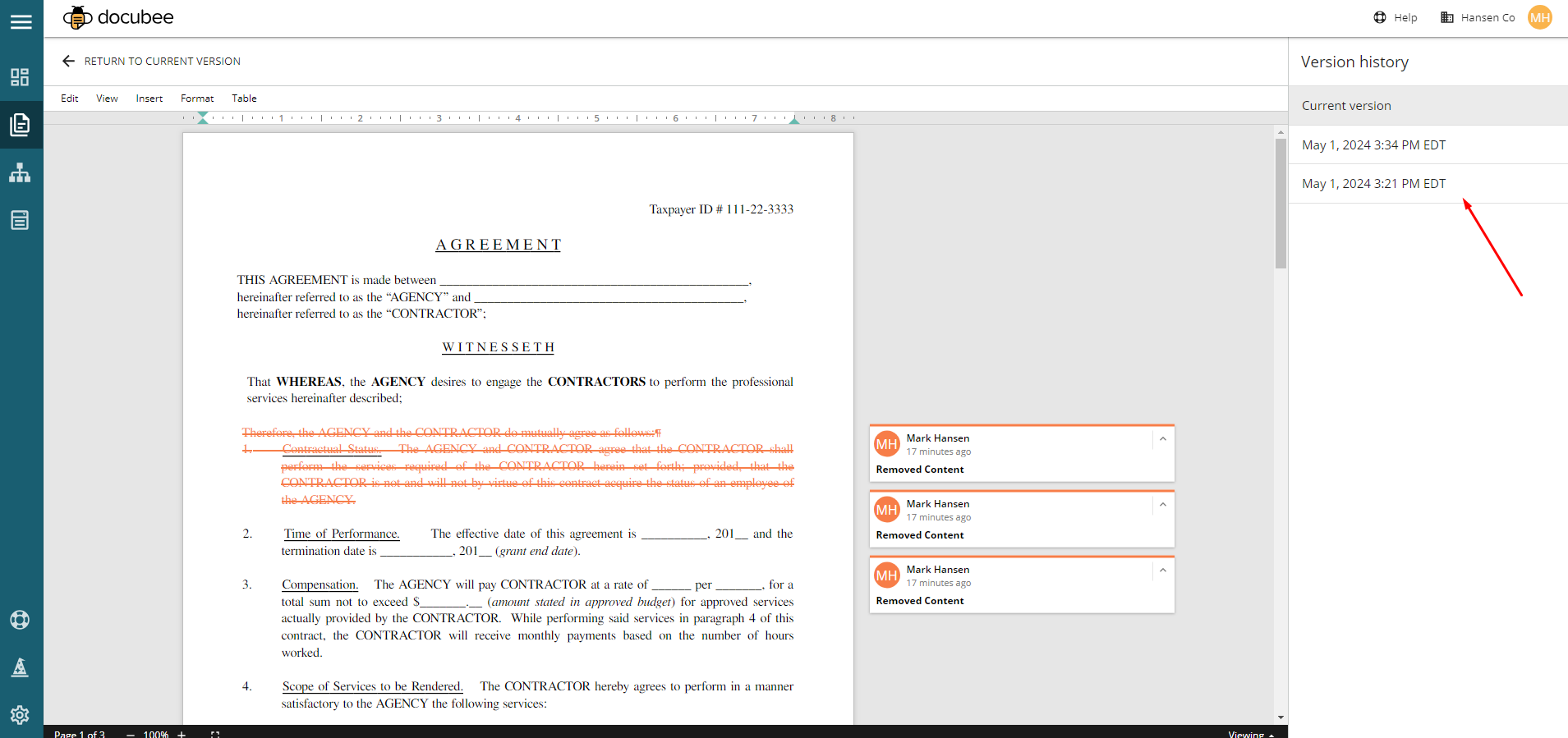Click the scrollbar up arrow

pyautogui.click(x=1281, y=131)
